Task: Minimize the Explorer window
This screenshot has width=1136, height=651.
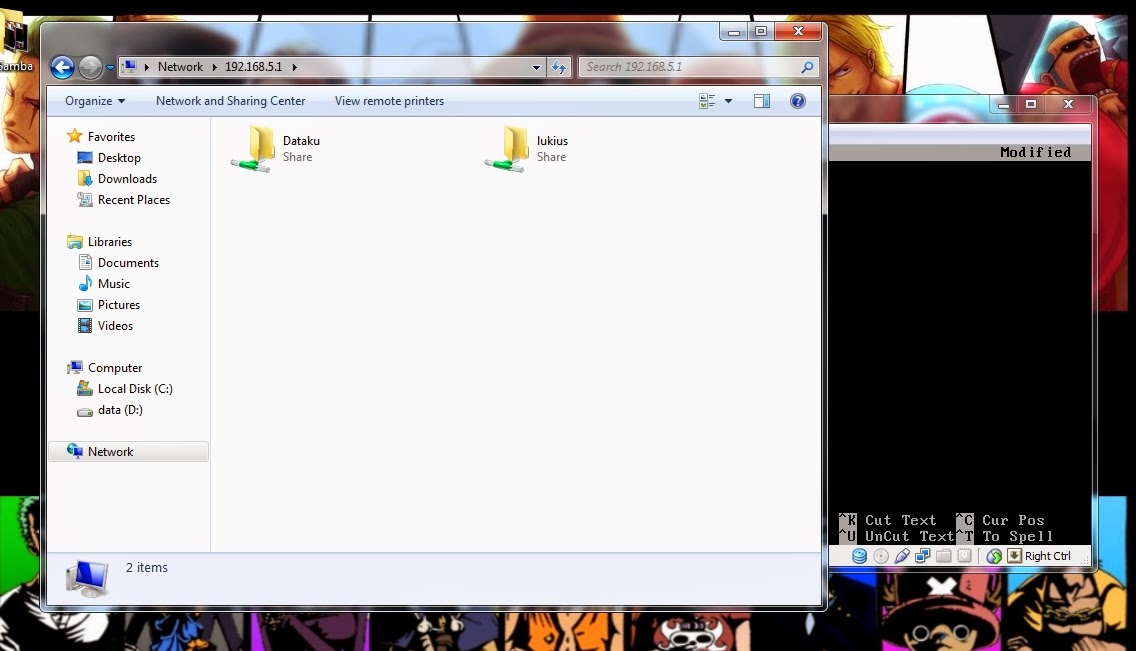Action: (734, 31)
